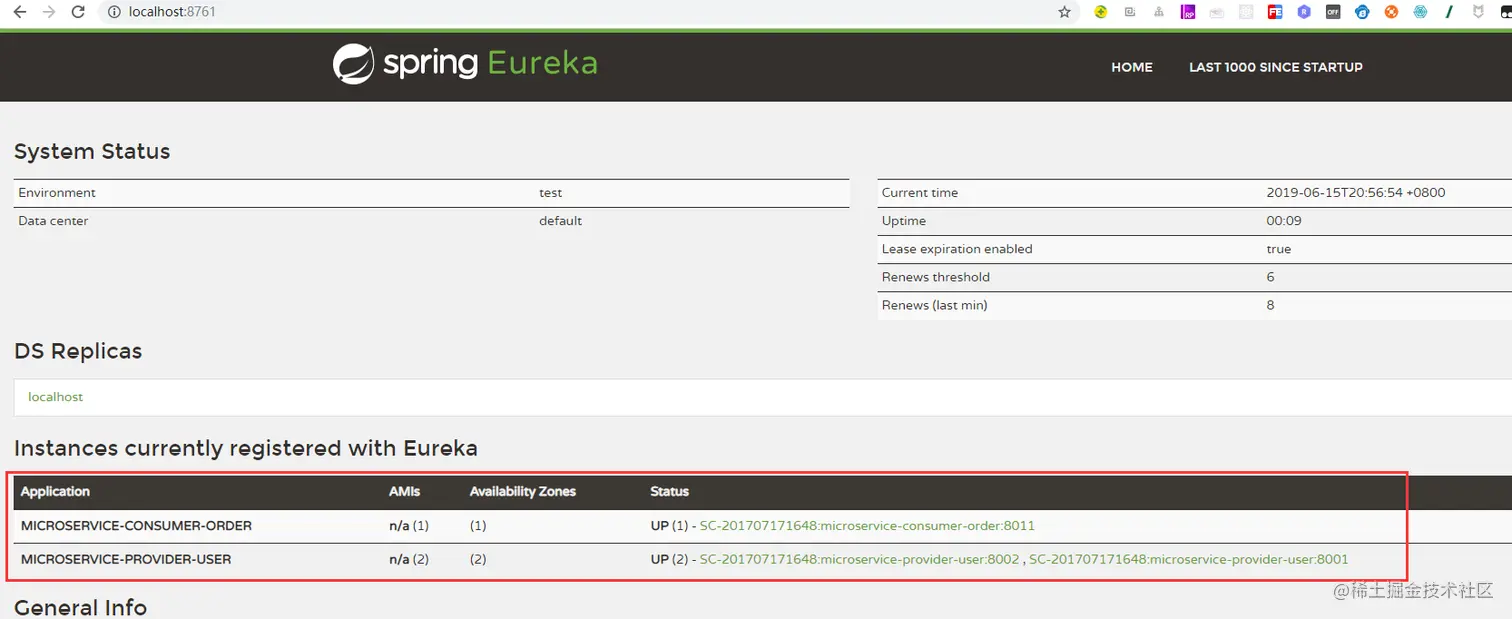Select MICROSERVICE-PROVIDER-USER application name
This screenshot has height=619, width=1512.
coord(126,559)
